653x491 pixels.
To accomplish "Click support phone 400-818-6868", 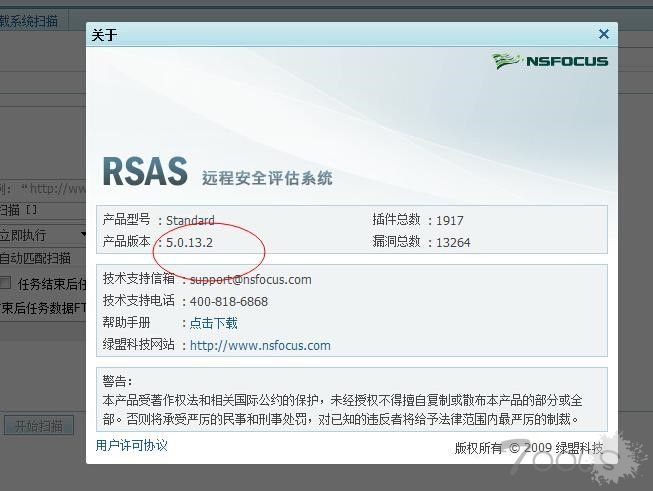I will [x=229, y=301].
